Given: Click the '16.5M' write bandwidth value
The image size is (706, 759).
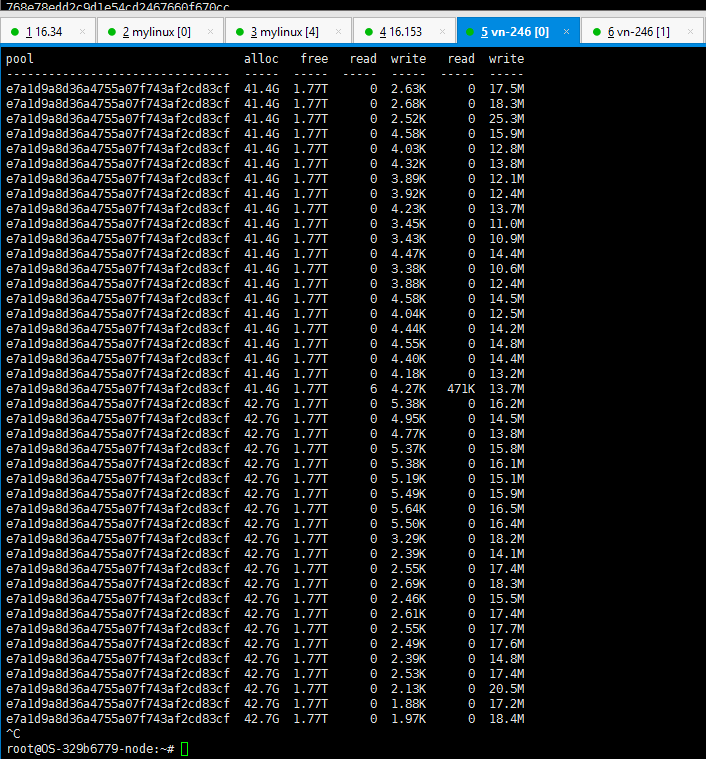Looking at the screenshot, I should click(x=507, y=509).
